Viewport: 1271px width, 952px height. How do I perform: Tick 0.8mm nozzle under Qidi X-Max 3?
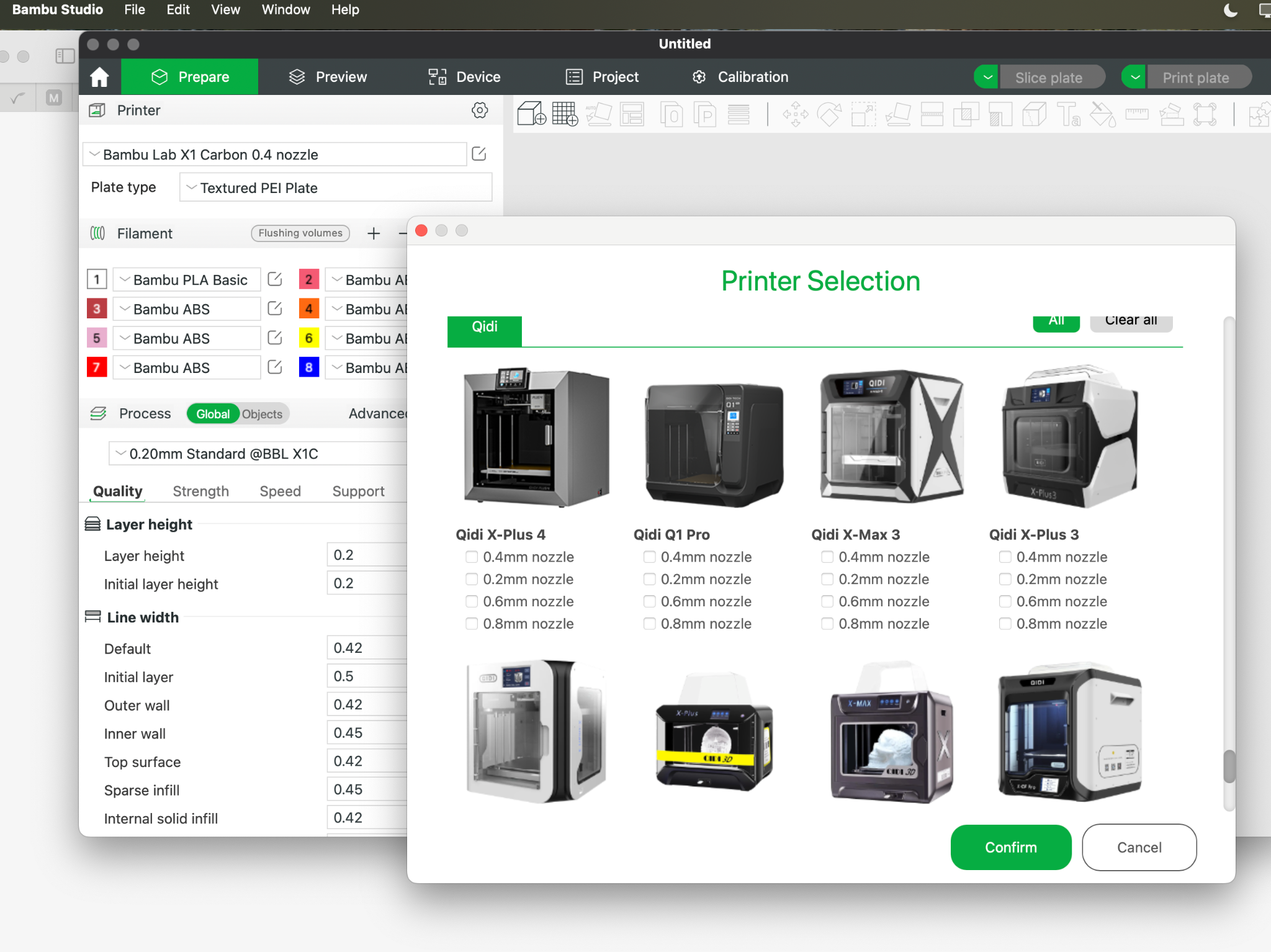[x=827, y=624]
